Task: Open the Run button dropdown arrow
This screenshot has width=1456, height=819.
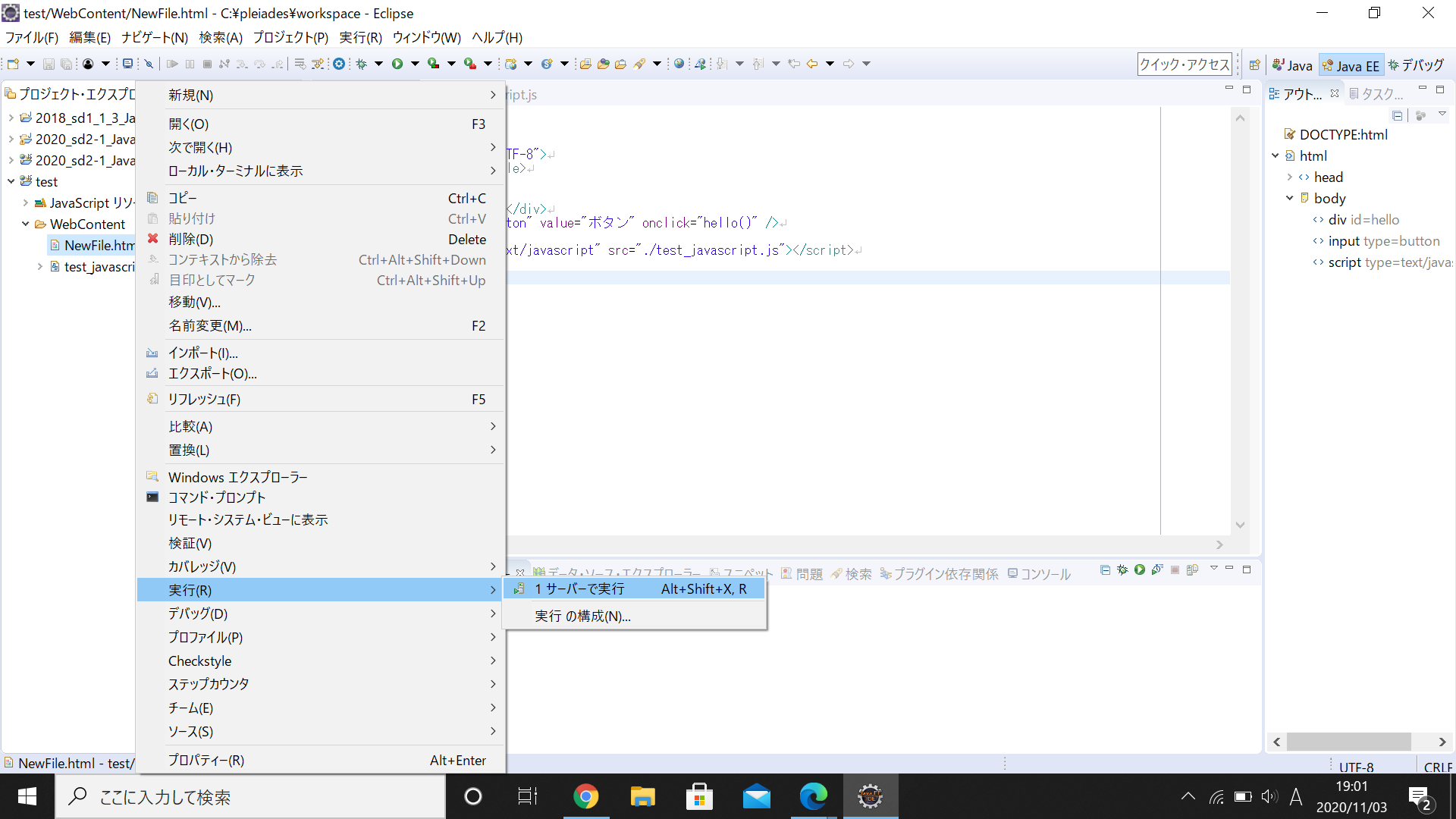Action: tap(414, 64)
